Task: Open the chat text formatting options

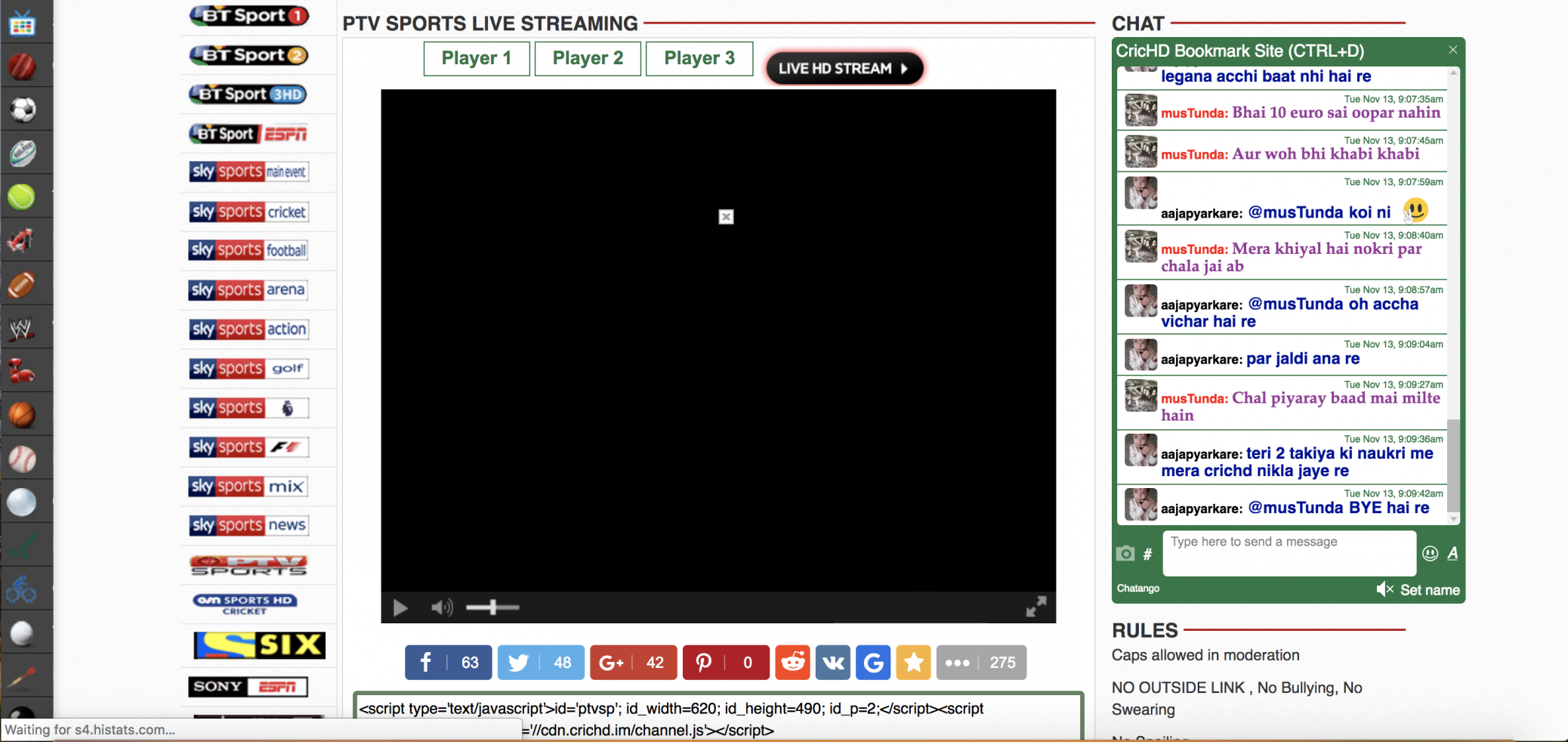Action: pyautogui.click(x=1452, y=554)
